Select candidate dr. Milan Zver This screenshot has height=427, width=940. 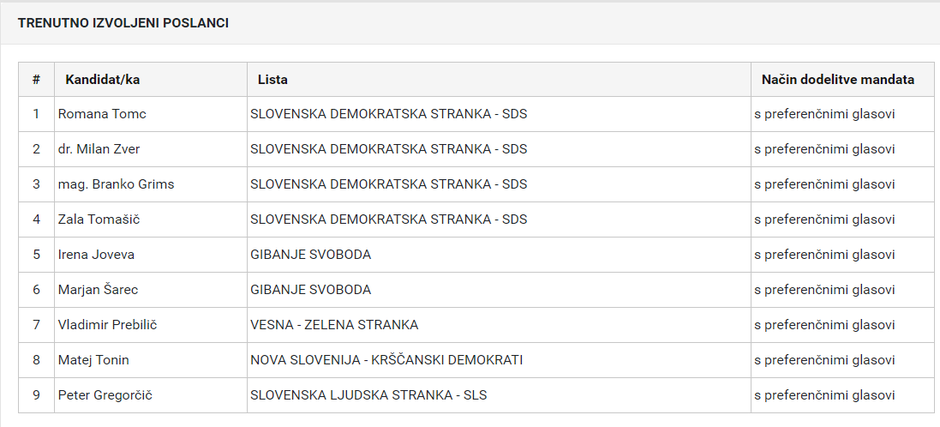(x=99, y=149)
